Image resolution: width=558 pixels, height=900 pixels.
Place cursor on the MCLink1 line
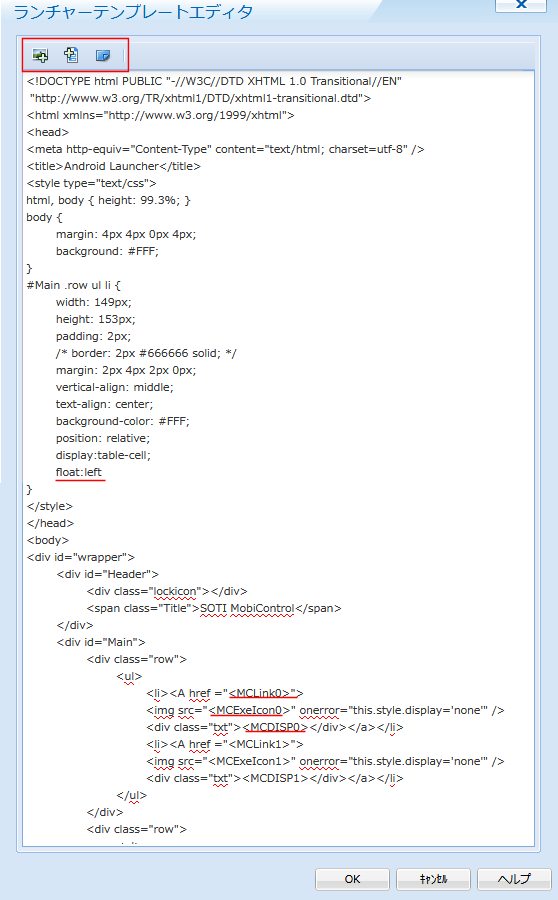[225, 744]
